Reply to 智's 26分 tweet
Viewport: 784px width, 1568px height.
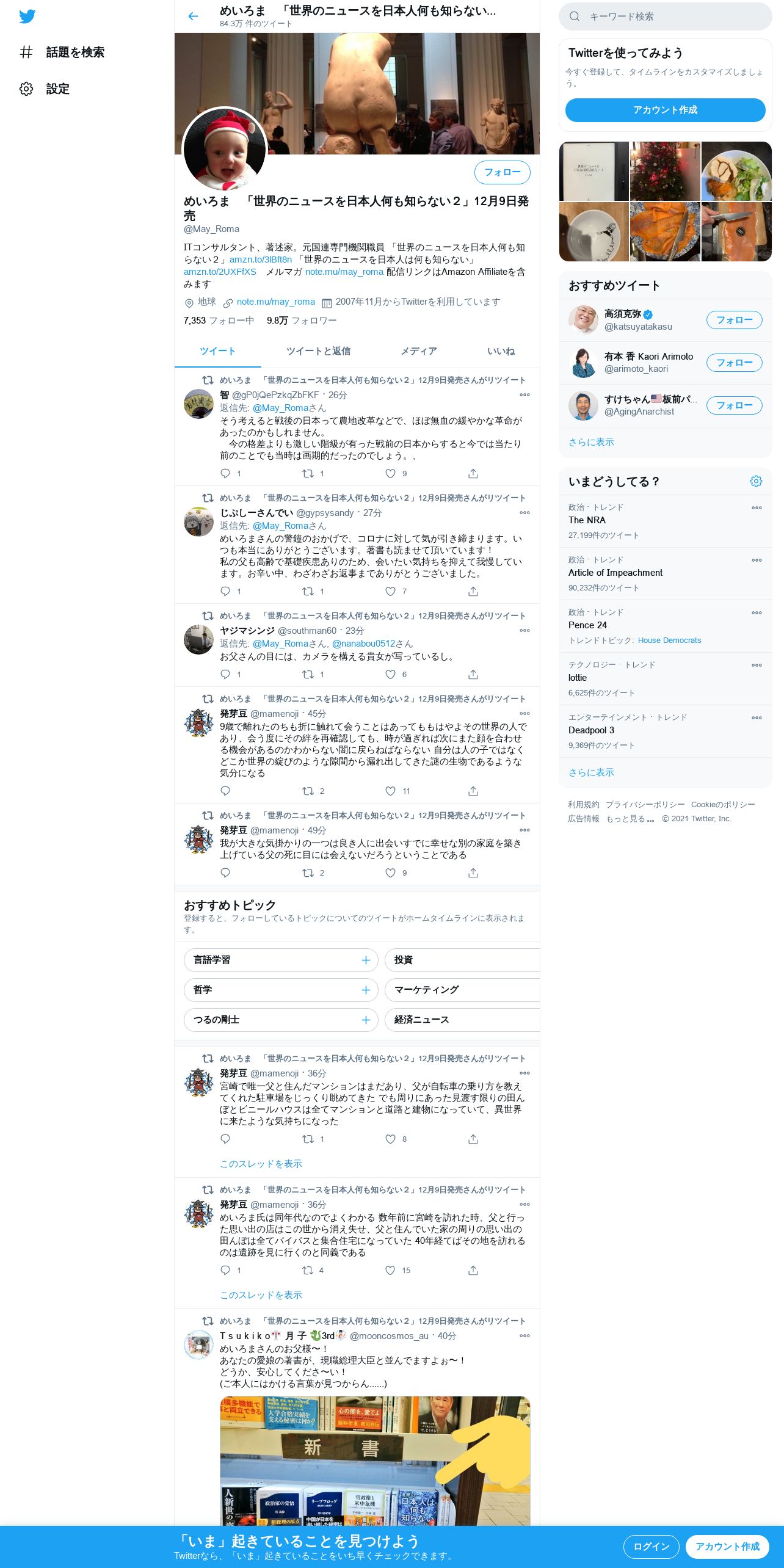click(x=225, y=473)
